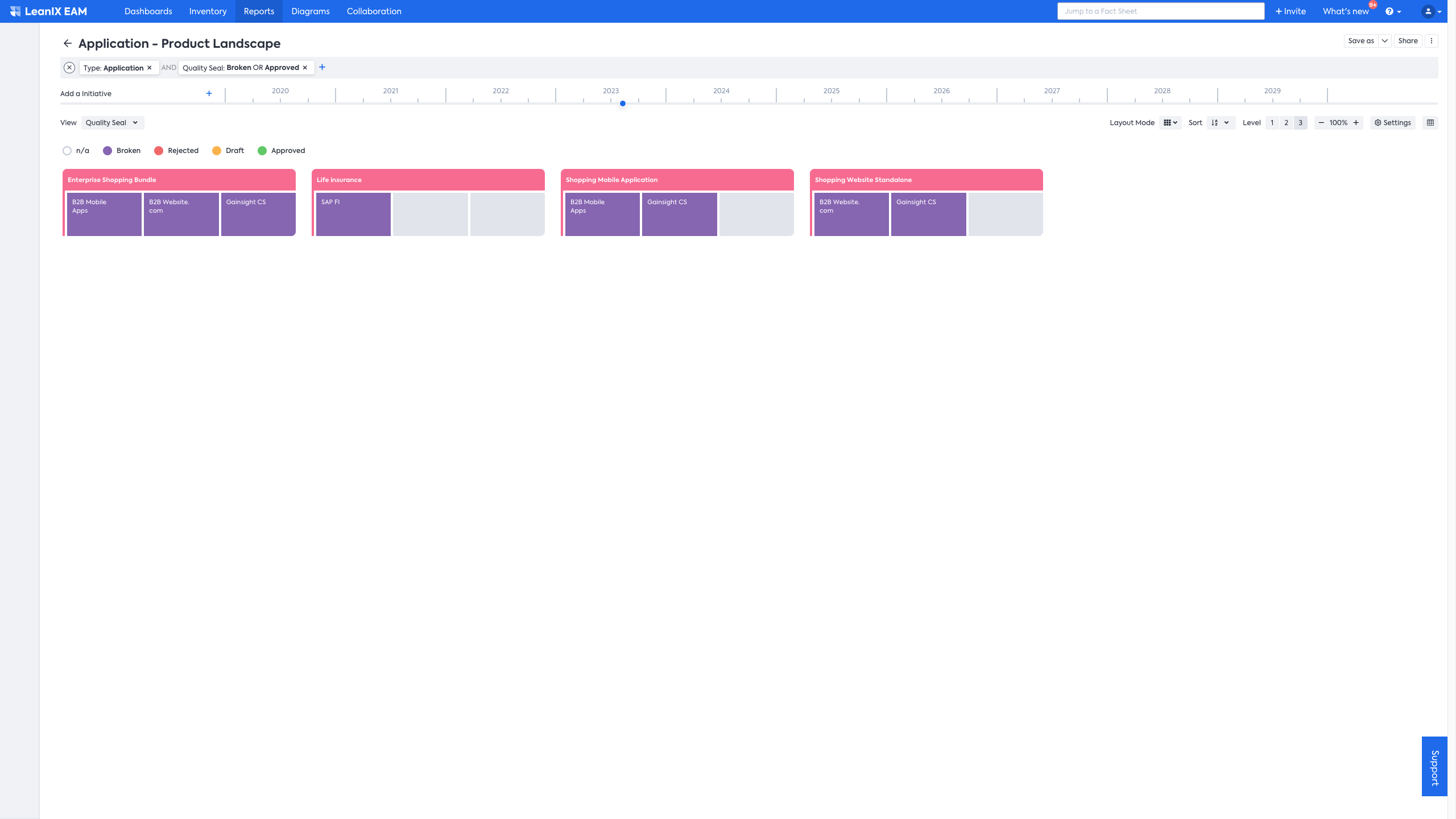Click the Share button

pos(1408,41)
